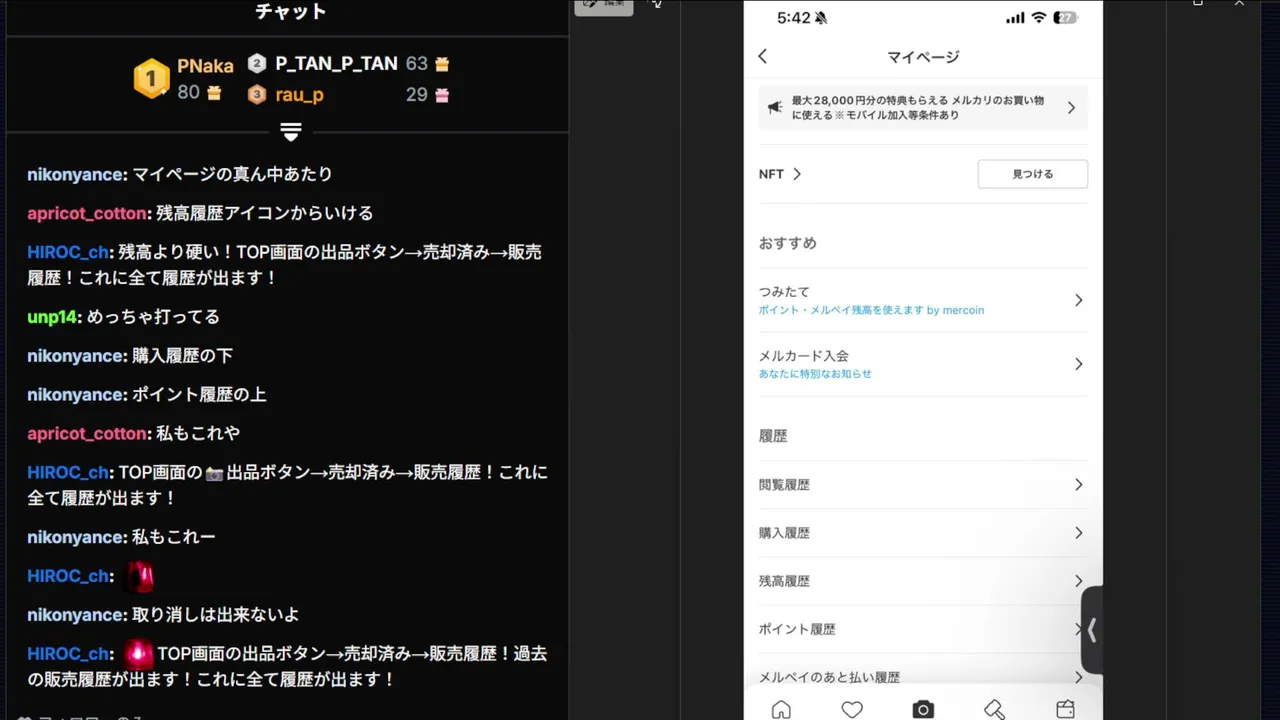Expand the chat leaderboard with the triple-line arrow
This screenshot has width=1280, height=720.
291,131
